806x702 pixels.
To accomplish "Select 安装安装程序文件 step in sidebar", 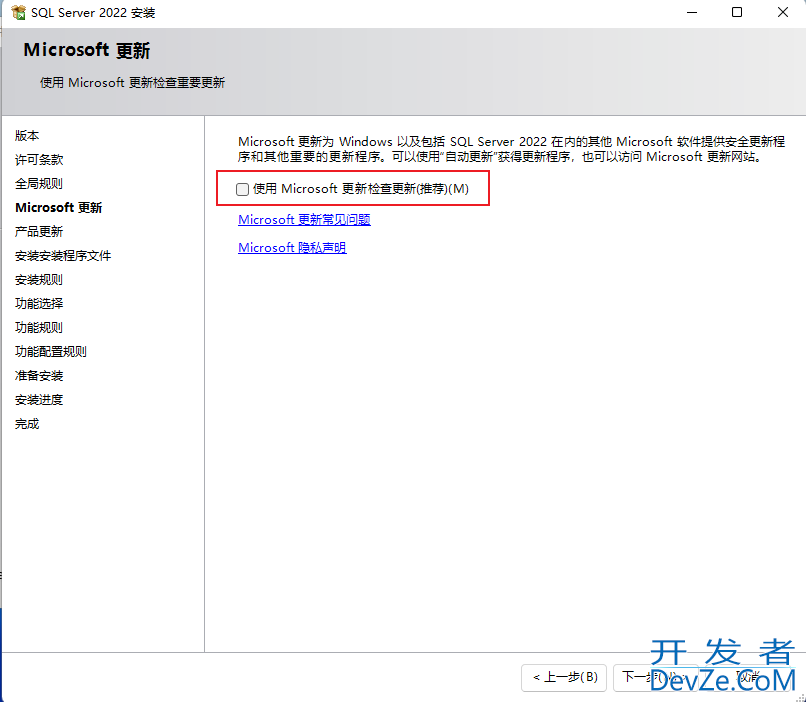I will coord(63,255).
